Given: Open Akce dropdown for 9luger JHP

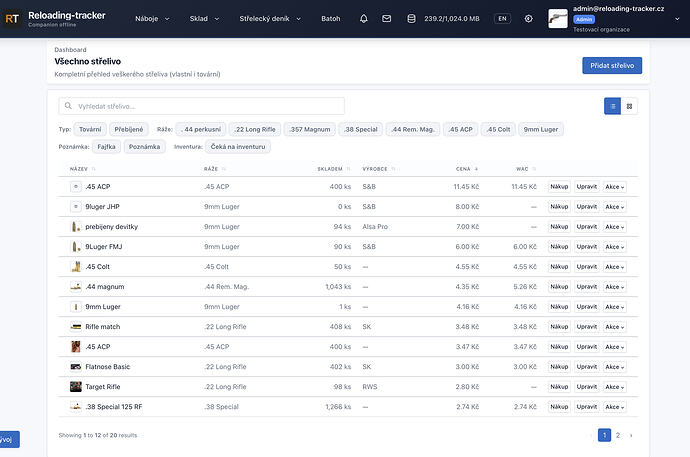Looking at the screenshot, I should coord(614,207).
